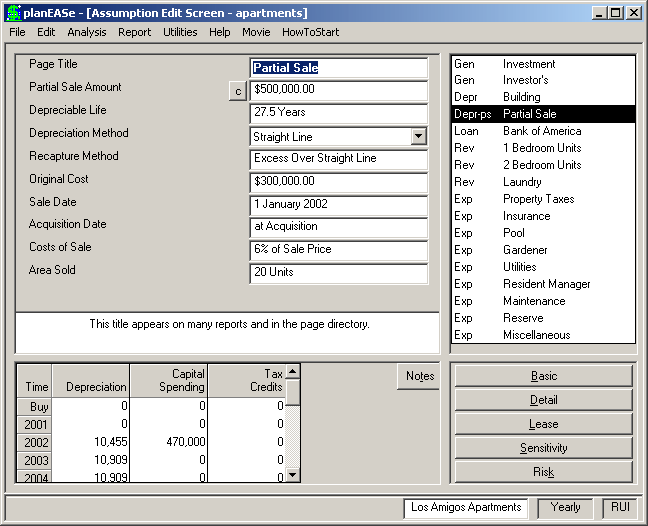Click the table scrollbar down arrow
648x526 pixels.
(293, 475)
